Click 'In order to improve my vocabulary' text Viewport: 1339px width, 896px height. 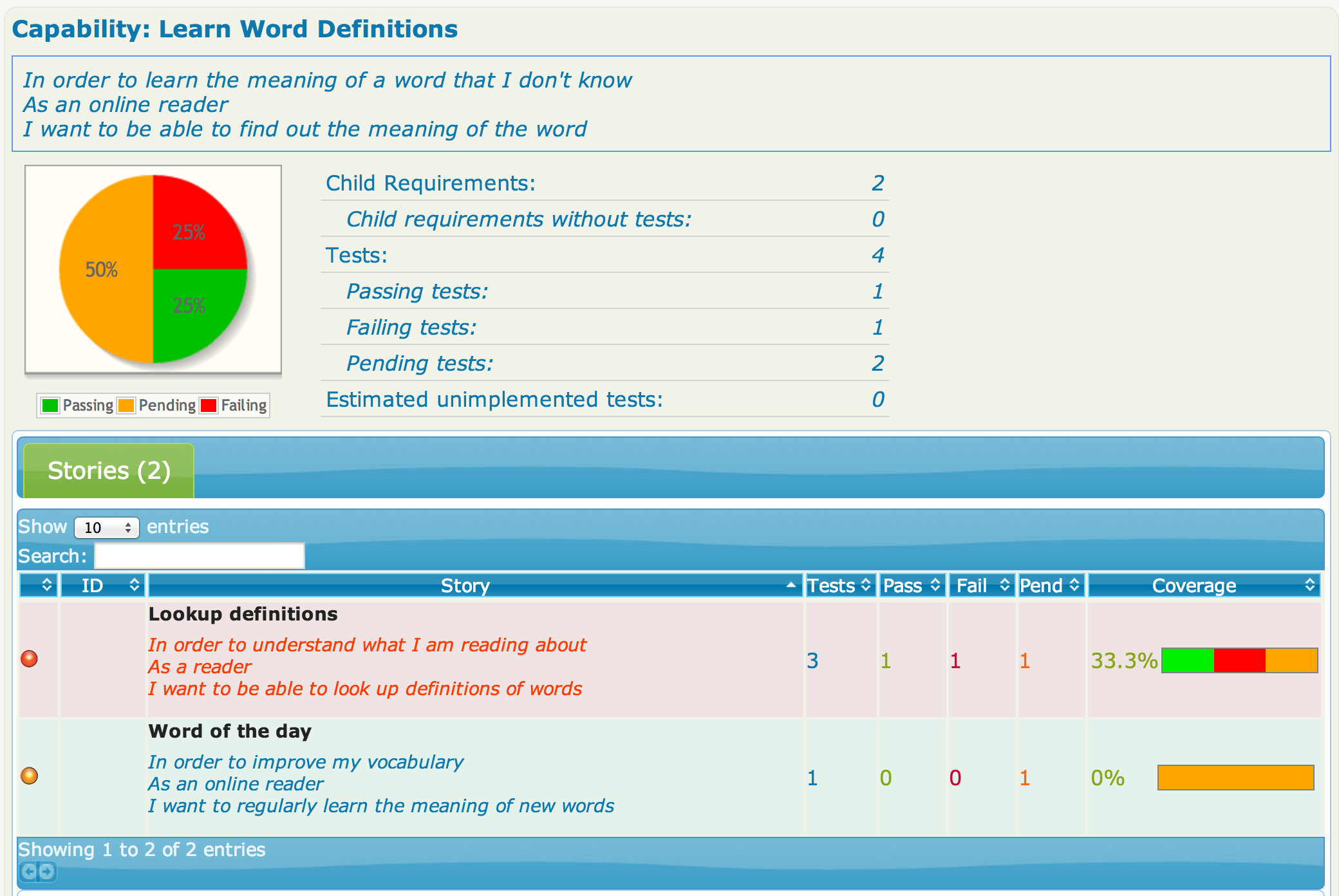pyautogui.click(x=306, y=762)
